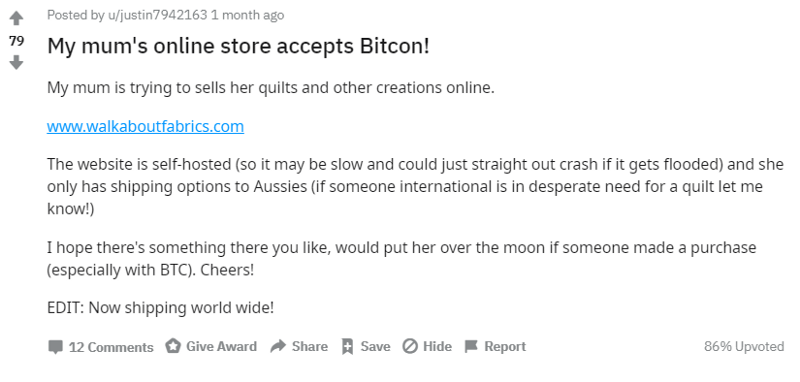The height and width of the screenshot is (382, 800).
Task: Open the u/justin7942163 user profile
Action: pyautogui.click(x=157, y=15)
